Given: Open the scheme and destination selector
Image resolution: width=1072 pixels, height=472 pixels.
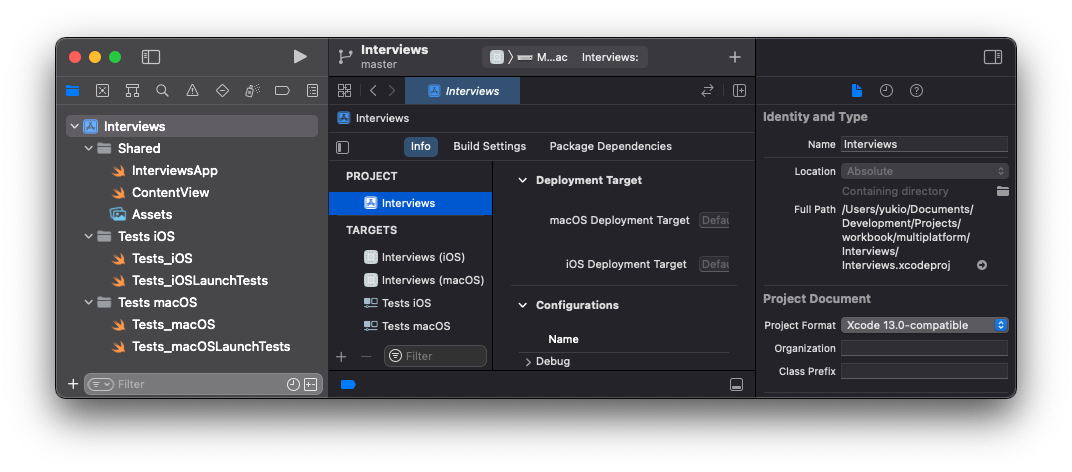Looking at the screenshot, I should pos(565,57).
